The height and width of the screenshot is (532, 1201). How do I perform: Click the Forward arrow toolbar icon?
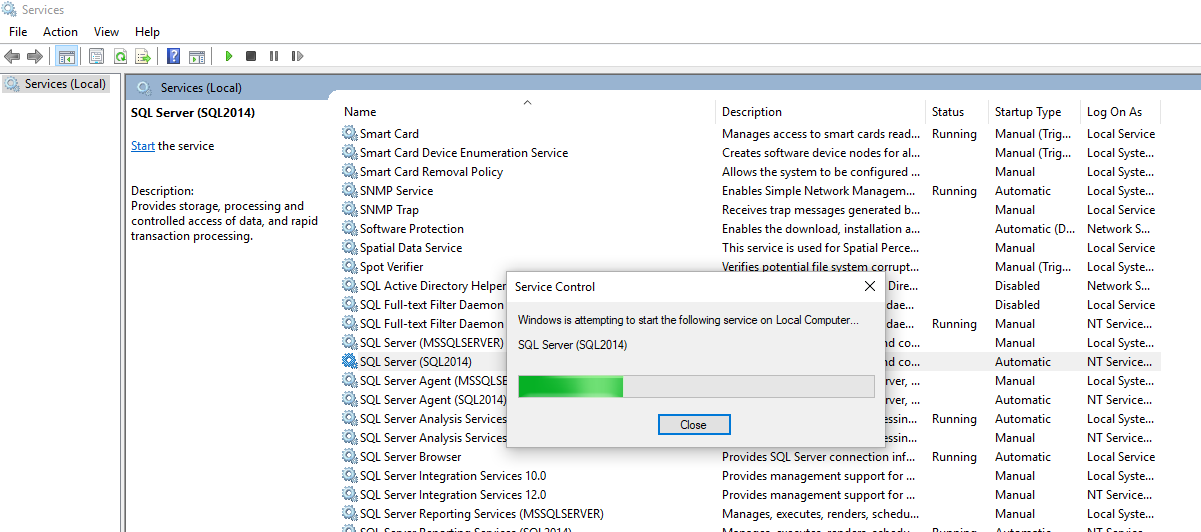tap(35, 57)
